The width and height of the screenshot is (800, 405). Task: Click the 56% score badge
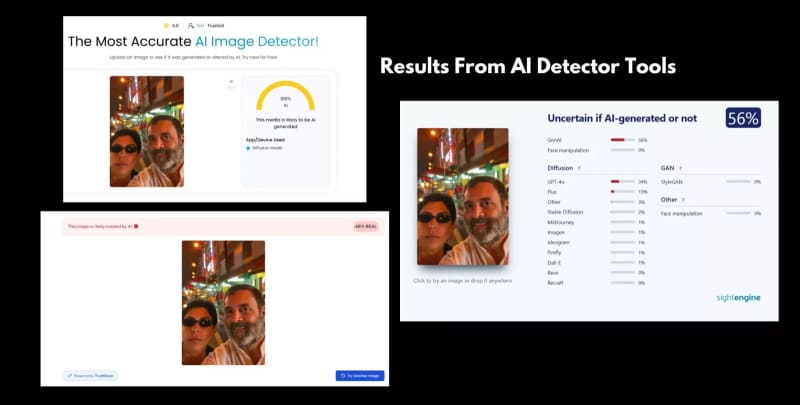coord(742,118)
